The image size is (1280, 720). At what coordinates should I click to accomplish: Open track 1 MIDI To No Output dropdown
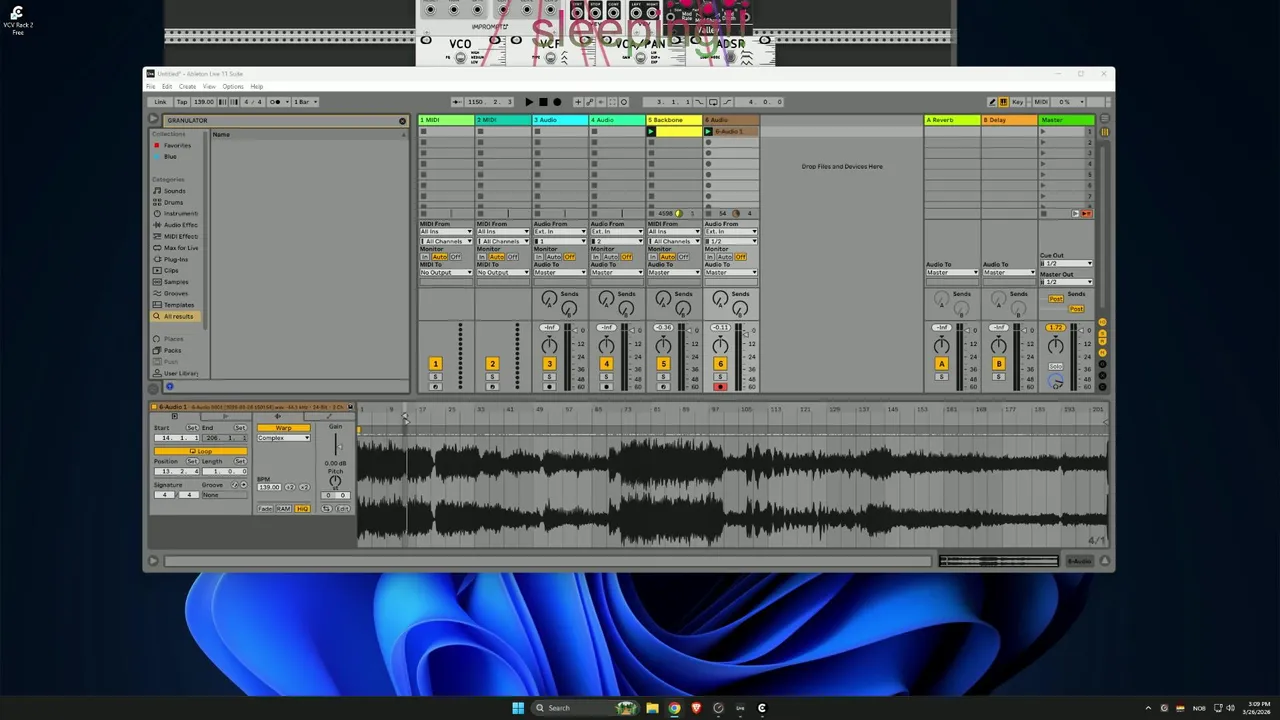click(445, 273)
